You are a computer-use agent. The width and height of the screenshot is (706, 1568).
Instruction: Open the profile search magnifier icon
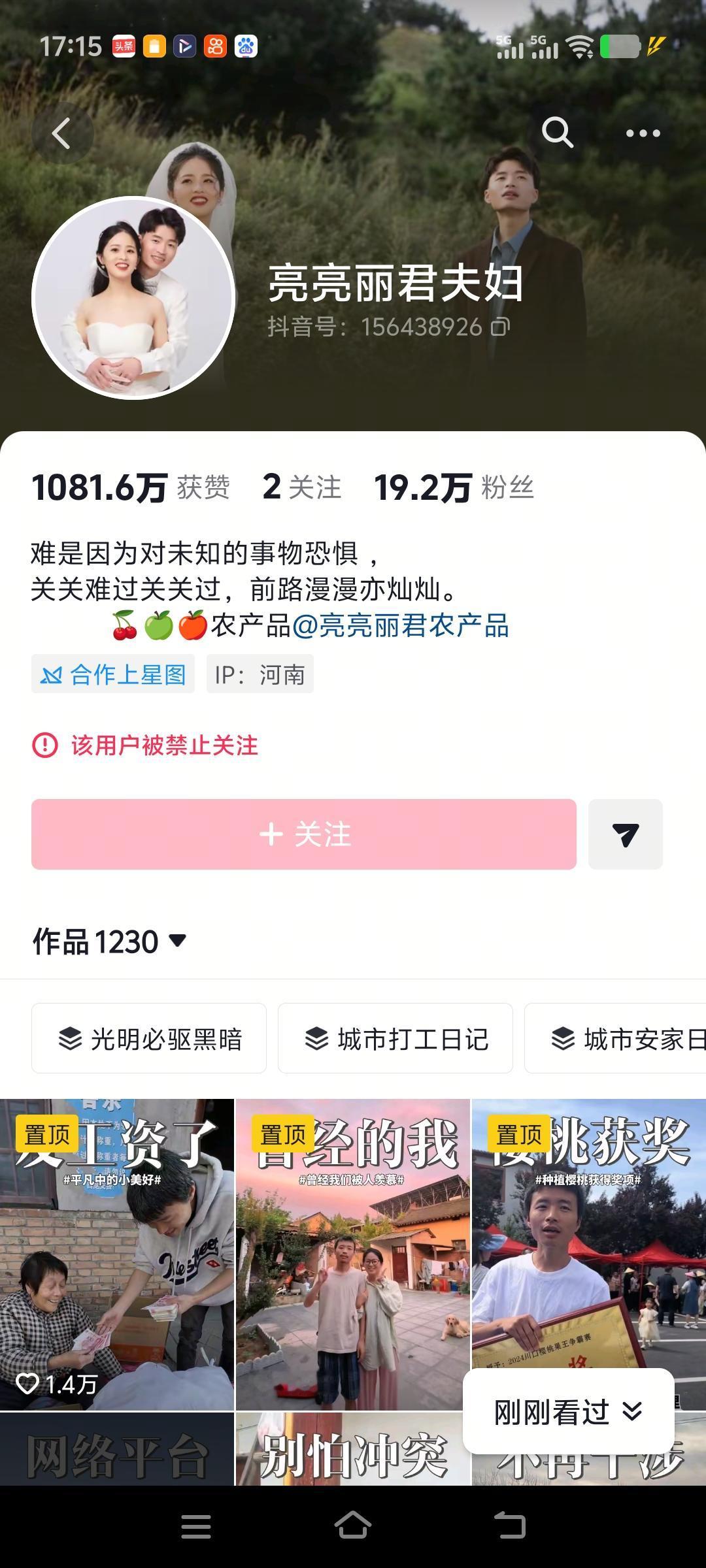(558, 133)
